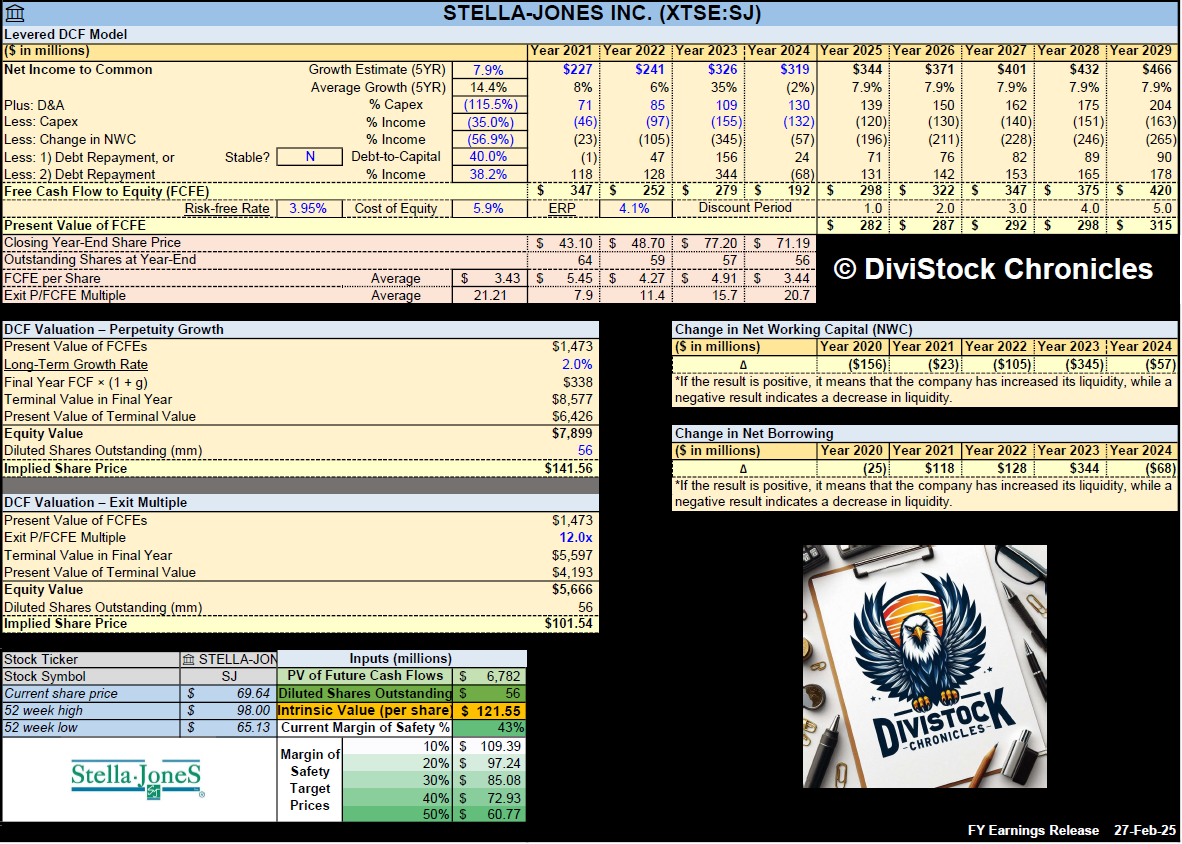Select the Current Margin of Safety 43% cell

(490, 728)
